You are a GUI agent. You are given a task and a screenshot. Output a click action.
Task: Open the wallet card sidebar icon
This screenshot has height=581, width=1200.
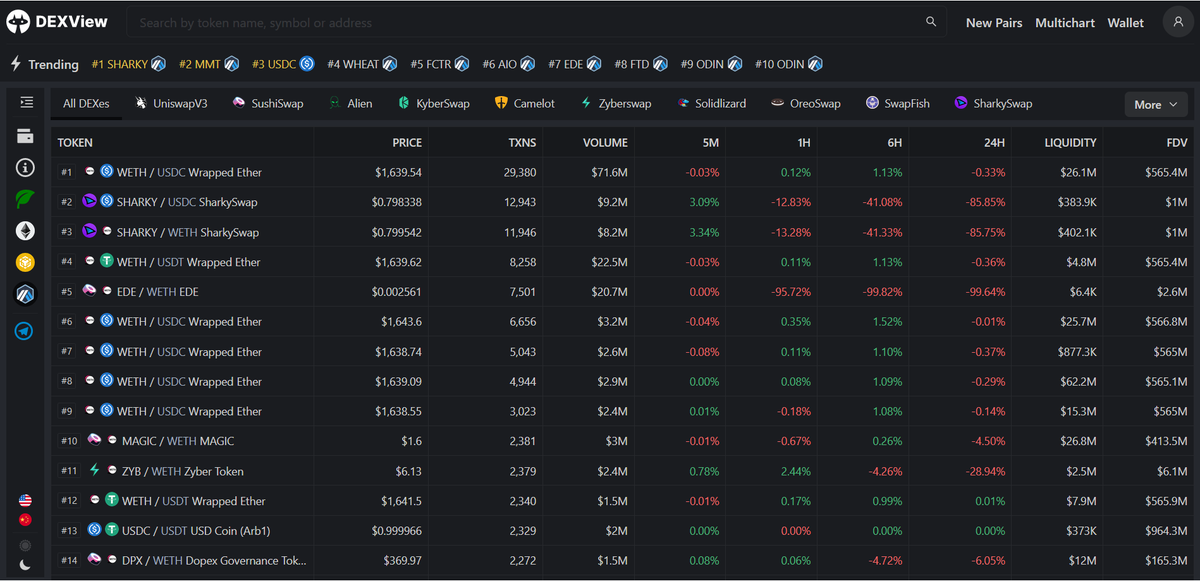pos(25,136)
